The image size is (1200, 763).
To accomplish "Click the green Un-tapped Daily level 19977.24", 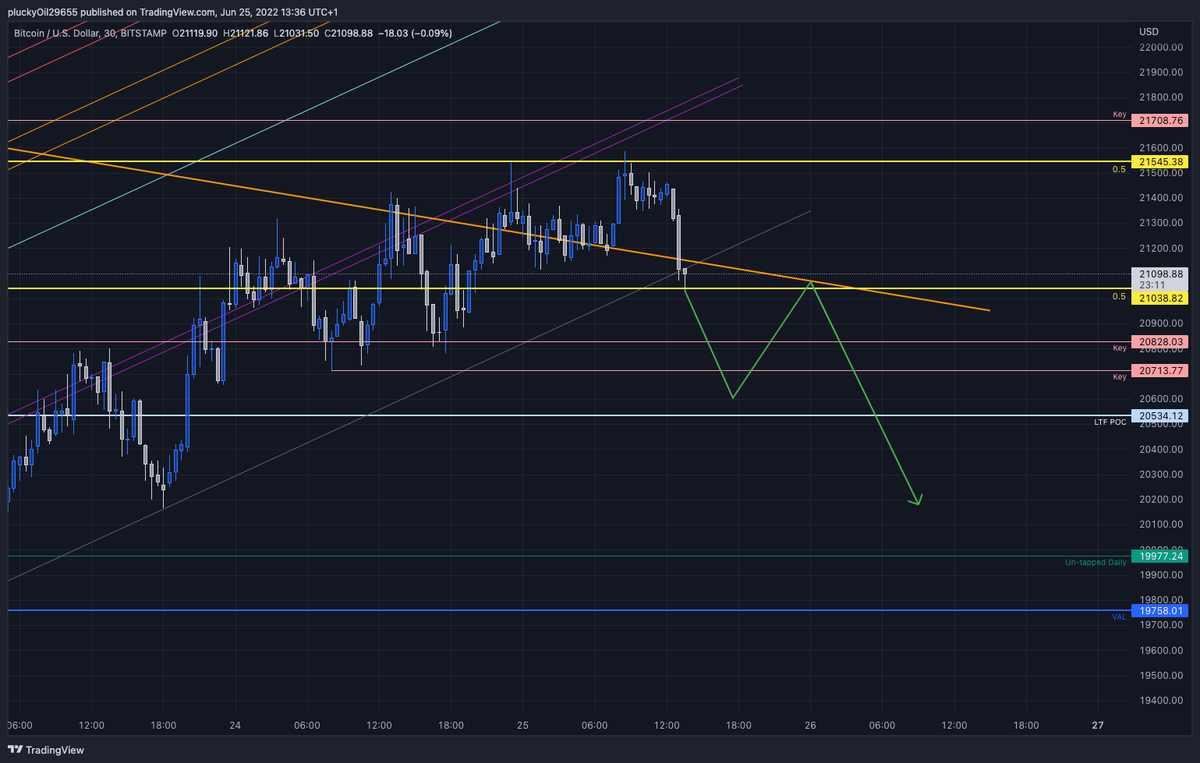I will point(1160,554).
